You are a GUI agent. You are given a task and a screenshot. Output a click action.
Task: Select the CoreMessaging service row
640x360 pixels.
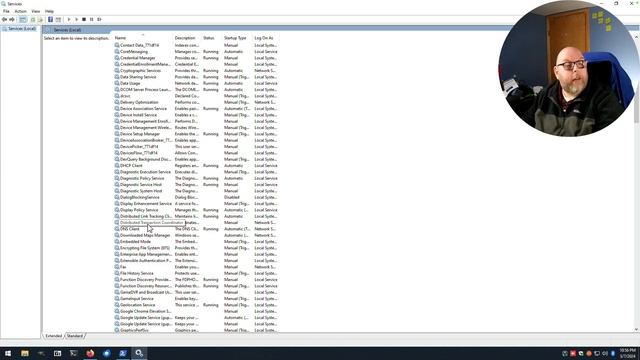point(196,52)
